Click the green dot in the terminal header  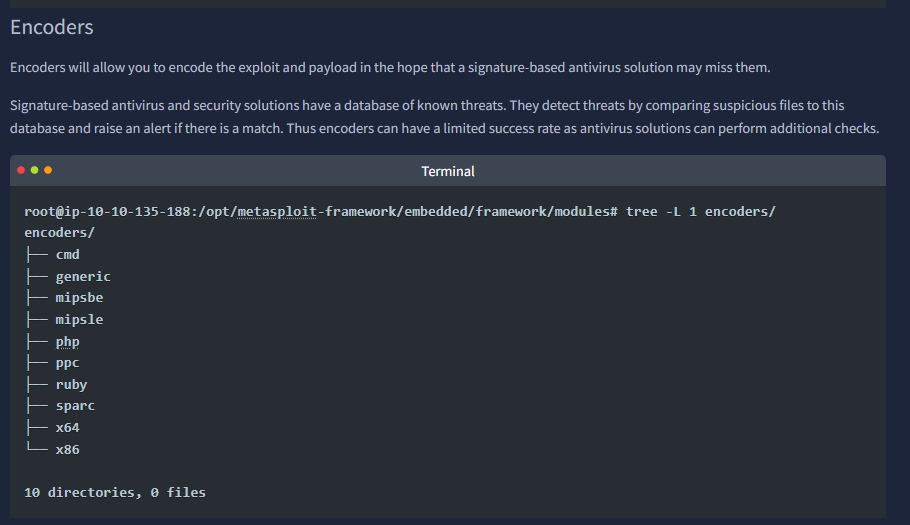coord(34,171)
